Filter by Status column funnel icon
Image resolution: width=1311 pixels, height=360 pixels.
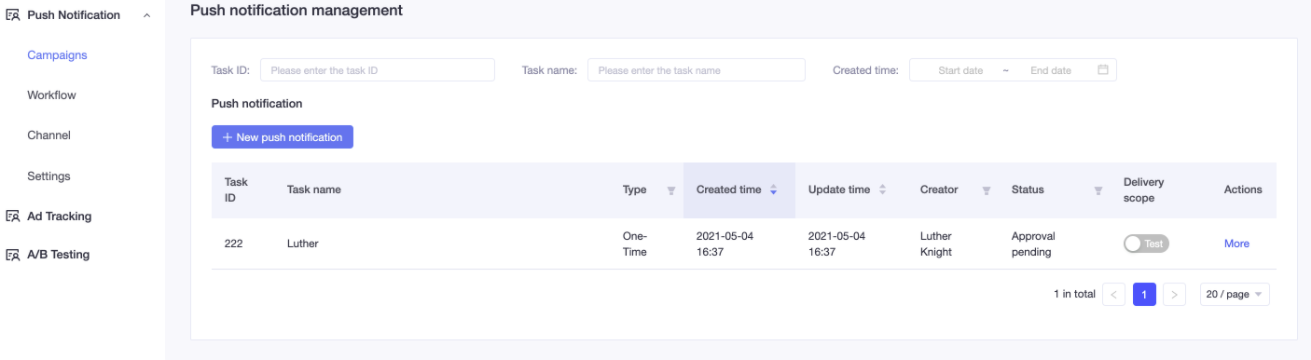[x=1098, y=190]
